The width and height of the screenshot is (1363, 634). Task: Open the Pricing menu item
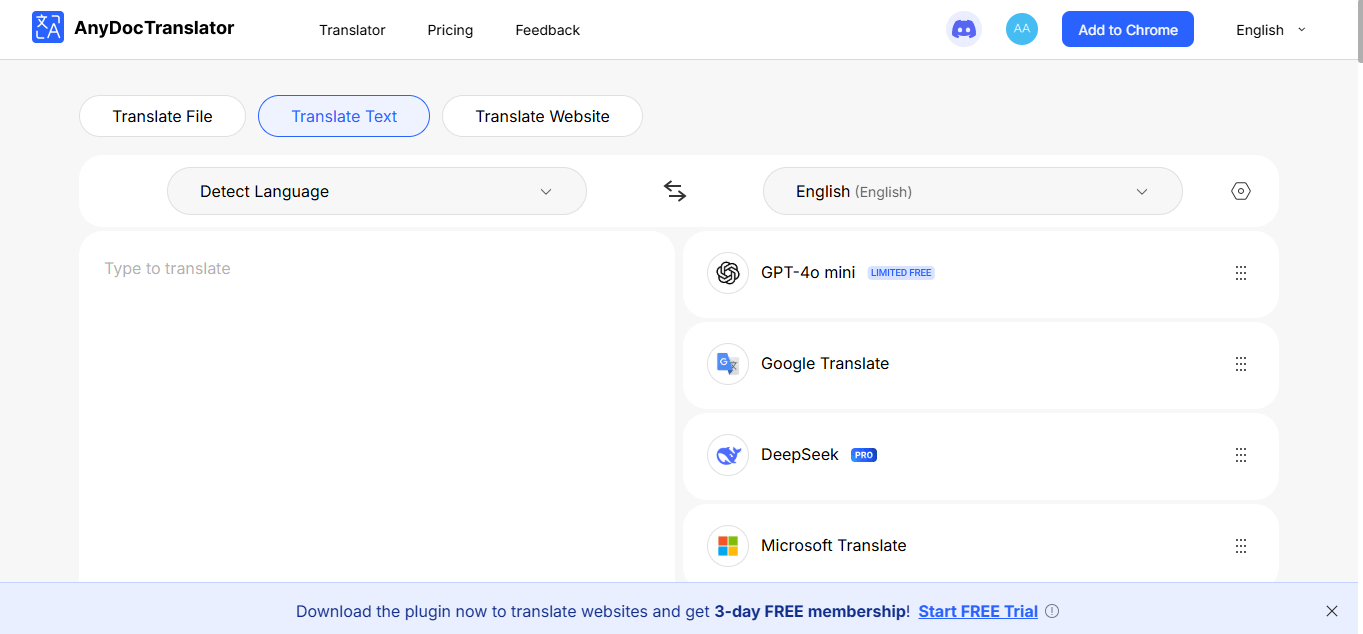(450, 30)
